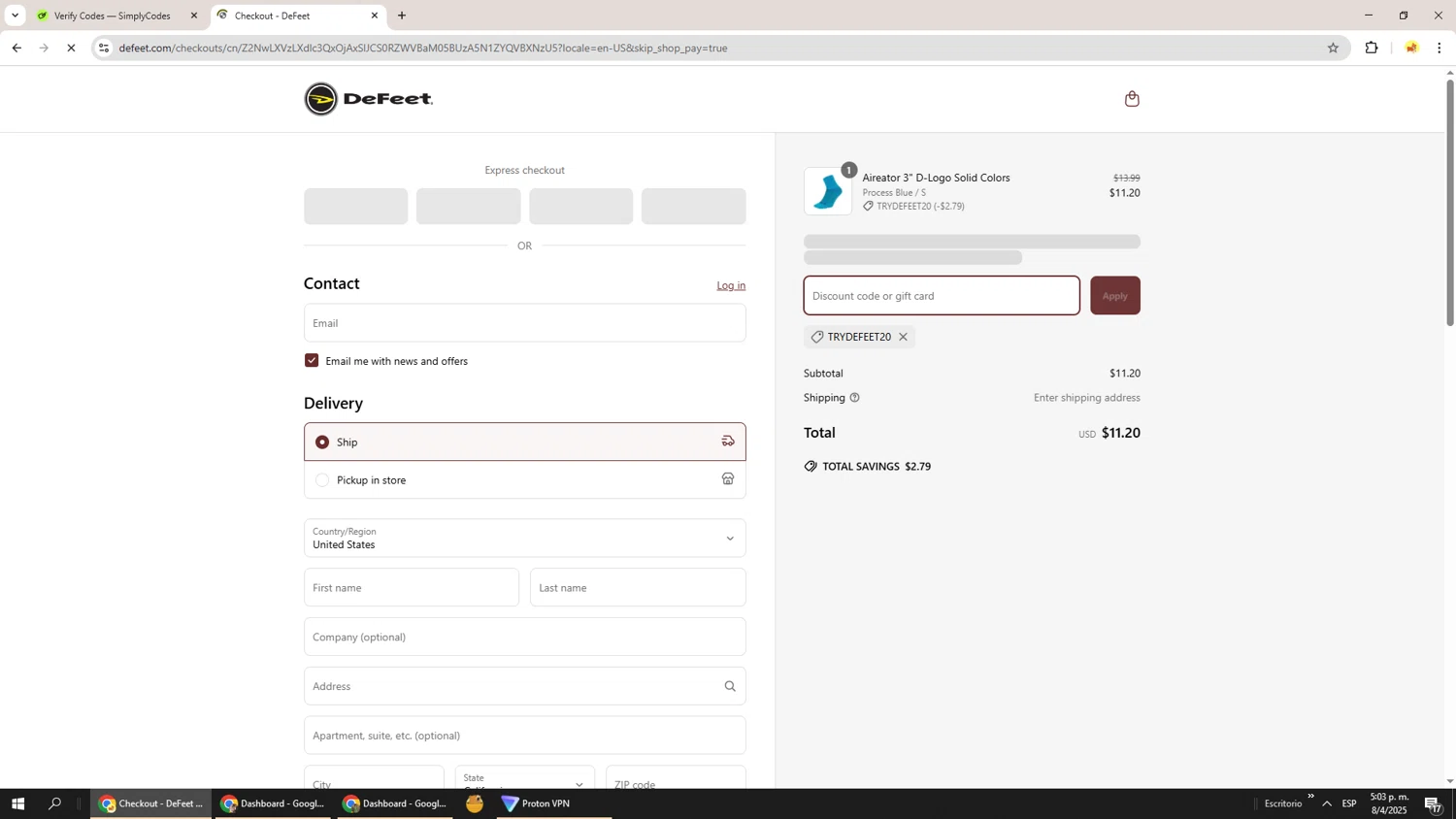Viewport: 1456px width, 819px height.
Task: Click the Last name field
Action: tap(639, 588)
